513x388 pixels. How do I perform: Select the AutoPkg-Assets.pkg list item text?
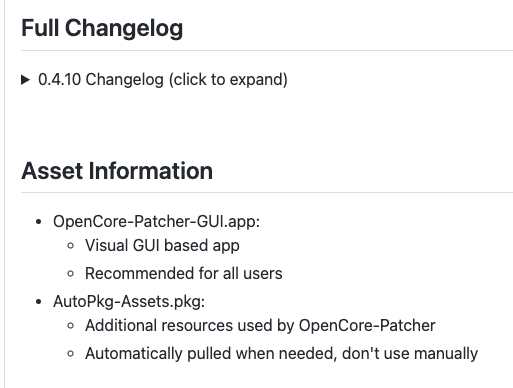pyautogui.click(x=129, y=302)
